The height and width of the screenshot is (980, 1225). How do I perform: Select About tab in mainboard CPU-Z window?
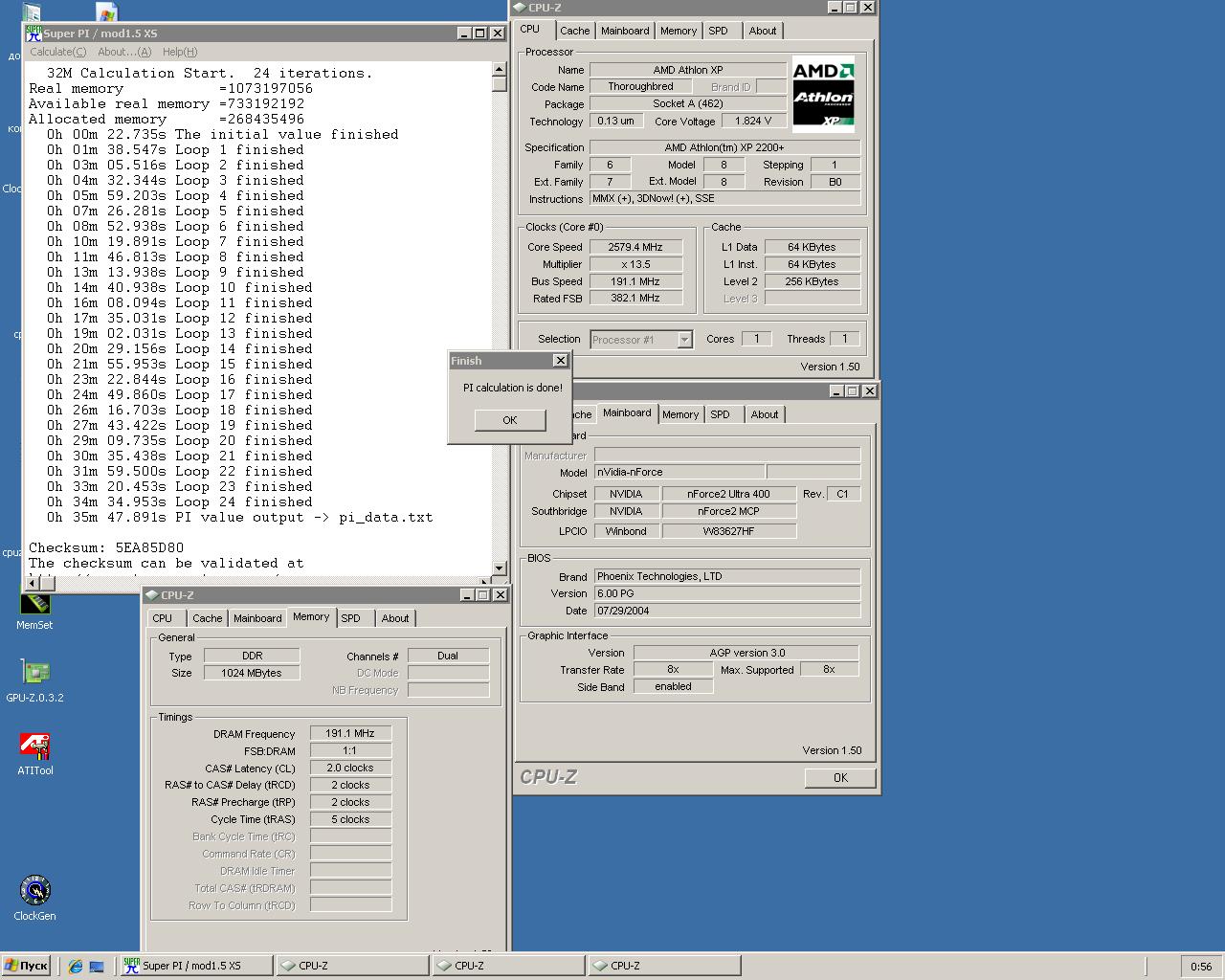click(765, 414)
